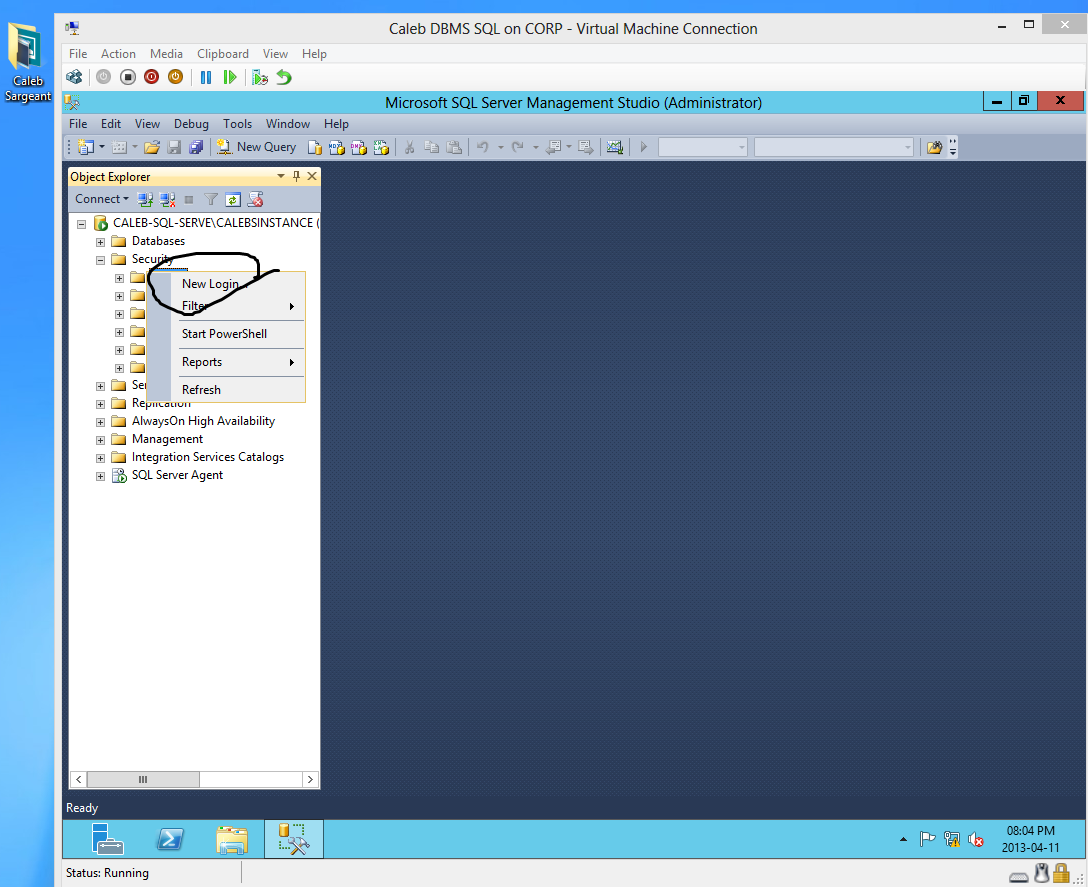This screenshot has width=1088, height=887.
Task: Reset the VM with the green play icon
Action: pyautogui.click(x=230, y=77)
